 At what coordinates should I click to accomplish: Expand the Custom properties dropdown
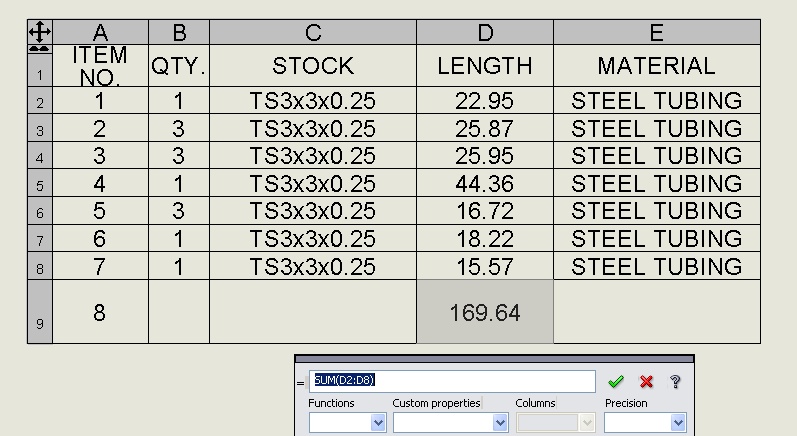(x=450, y=422)
